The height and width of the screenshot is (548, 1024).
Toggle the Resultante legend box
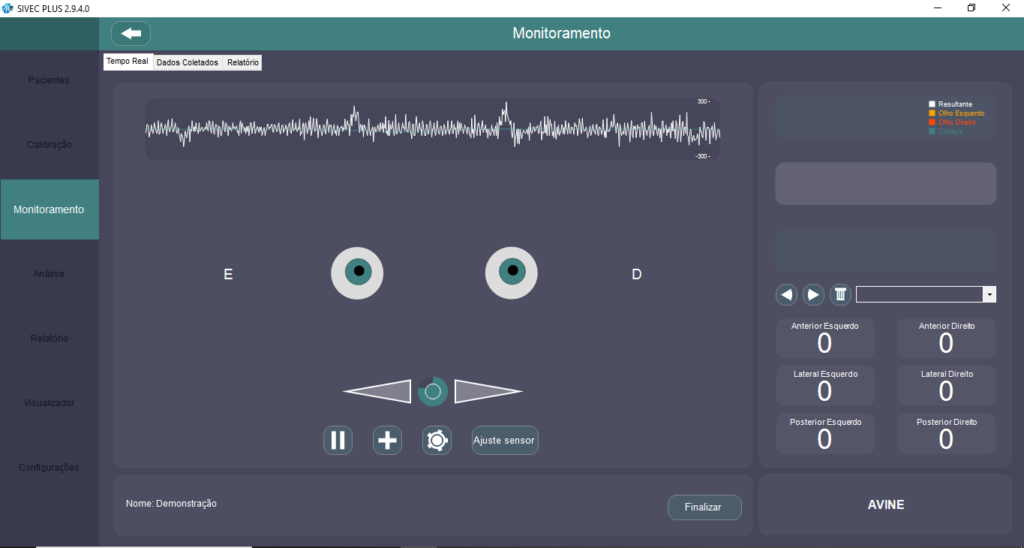click(932, 104)
